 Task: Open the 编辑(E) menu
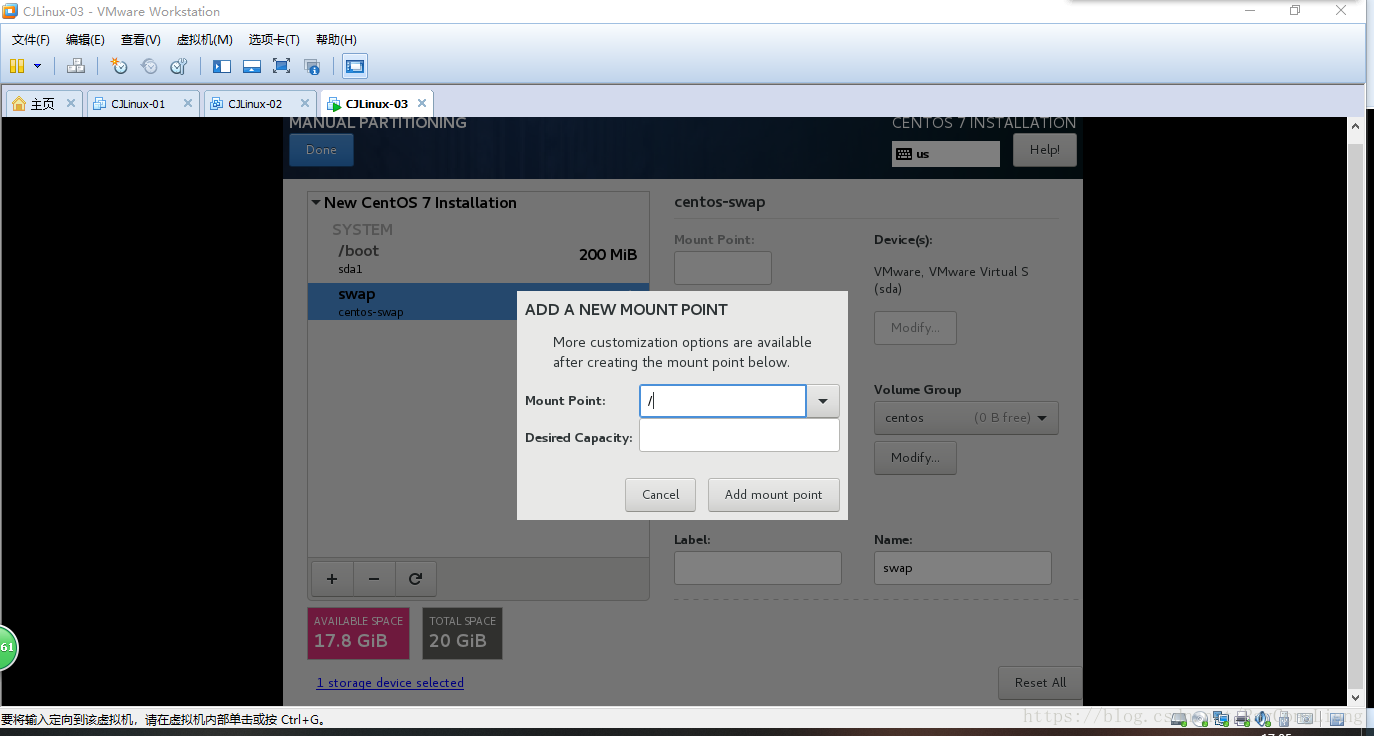(x=85, y=40)
